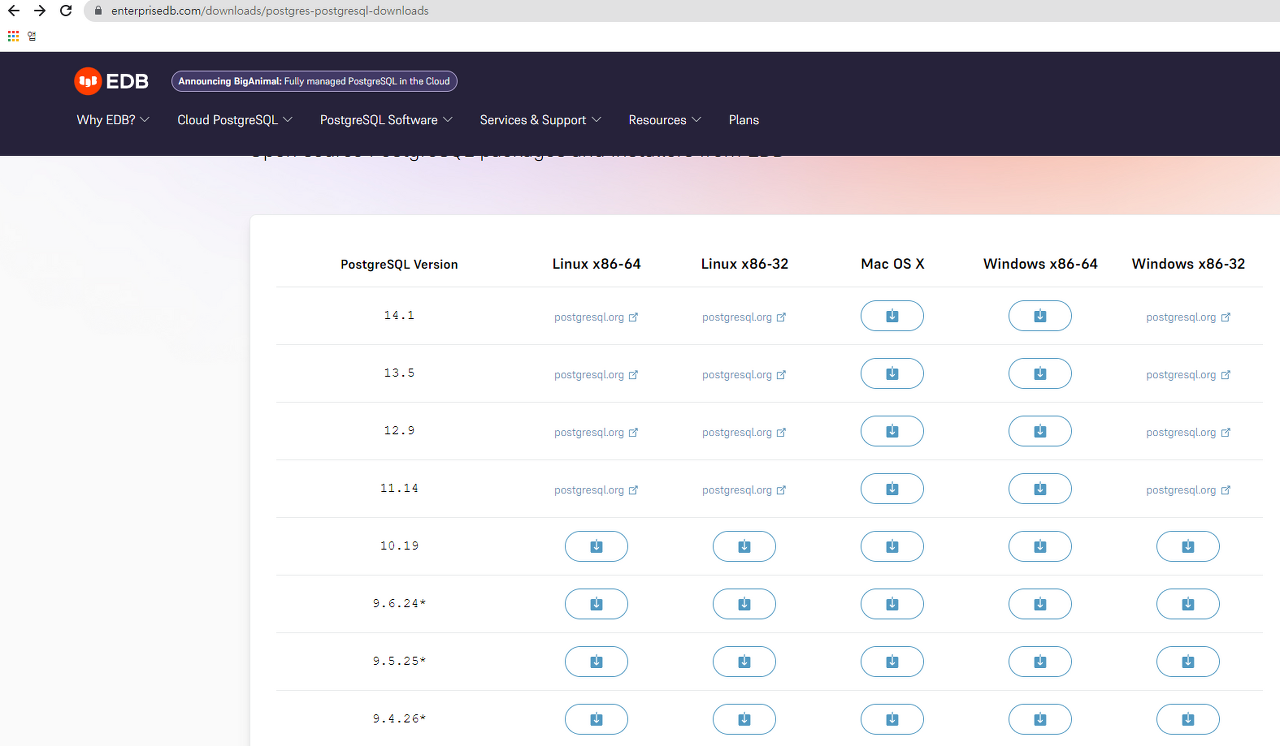Download PostgreSQL 12.9 for Windows x86-64
This screenshot has width=1280, height=746.
[1040, 432]
